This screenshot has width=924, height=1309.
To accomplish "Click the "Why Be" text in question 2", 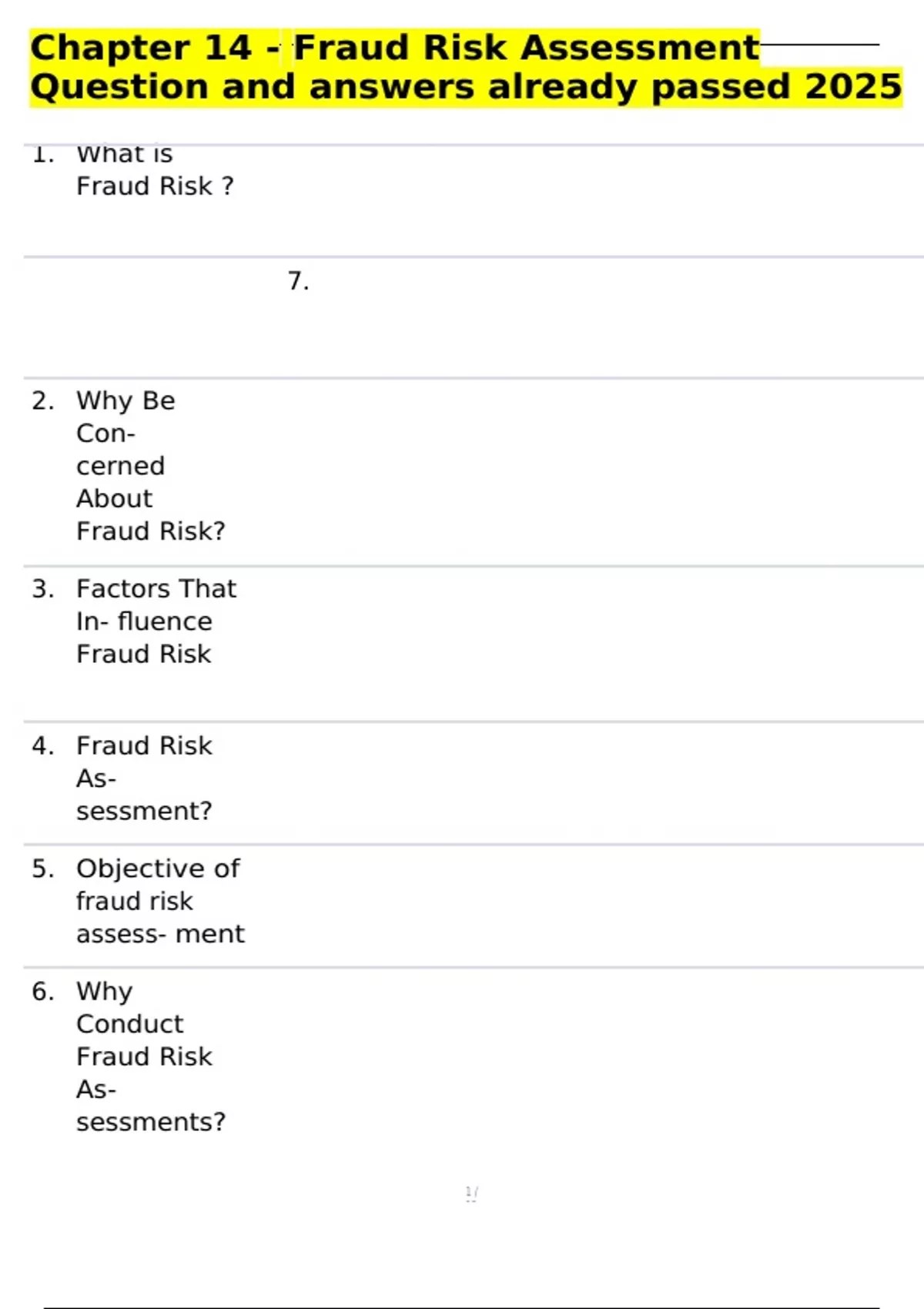I will pyautogui.click(x=126, y=401).
